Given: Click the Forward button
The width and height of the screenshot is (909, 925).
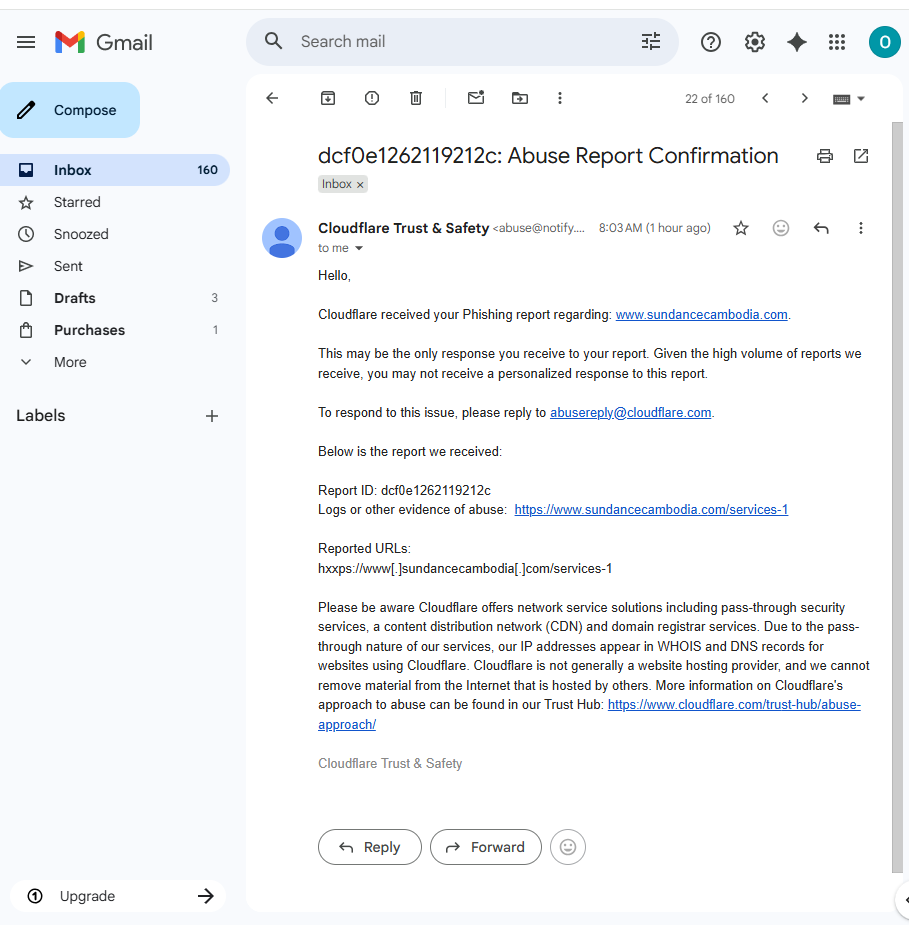Looking at the screenshot, I should click(x=485, y=847).
